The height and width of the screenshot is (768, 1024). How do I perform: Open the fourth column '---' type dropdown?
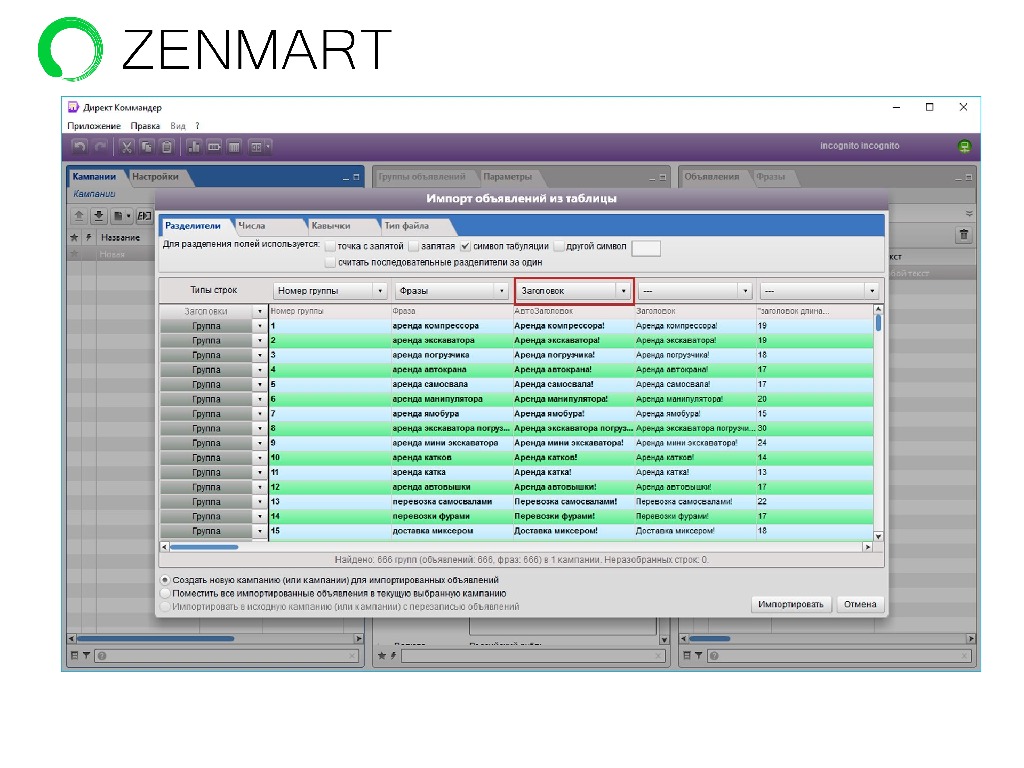click(695, 291)
